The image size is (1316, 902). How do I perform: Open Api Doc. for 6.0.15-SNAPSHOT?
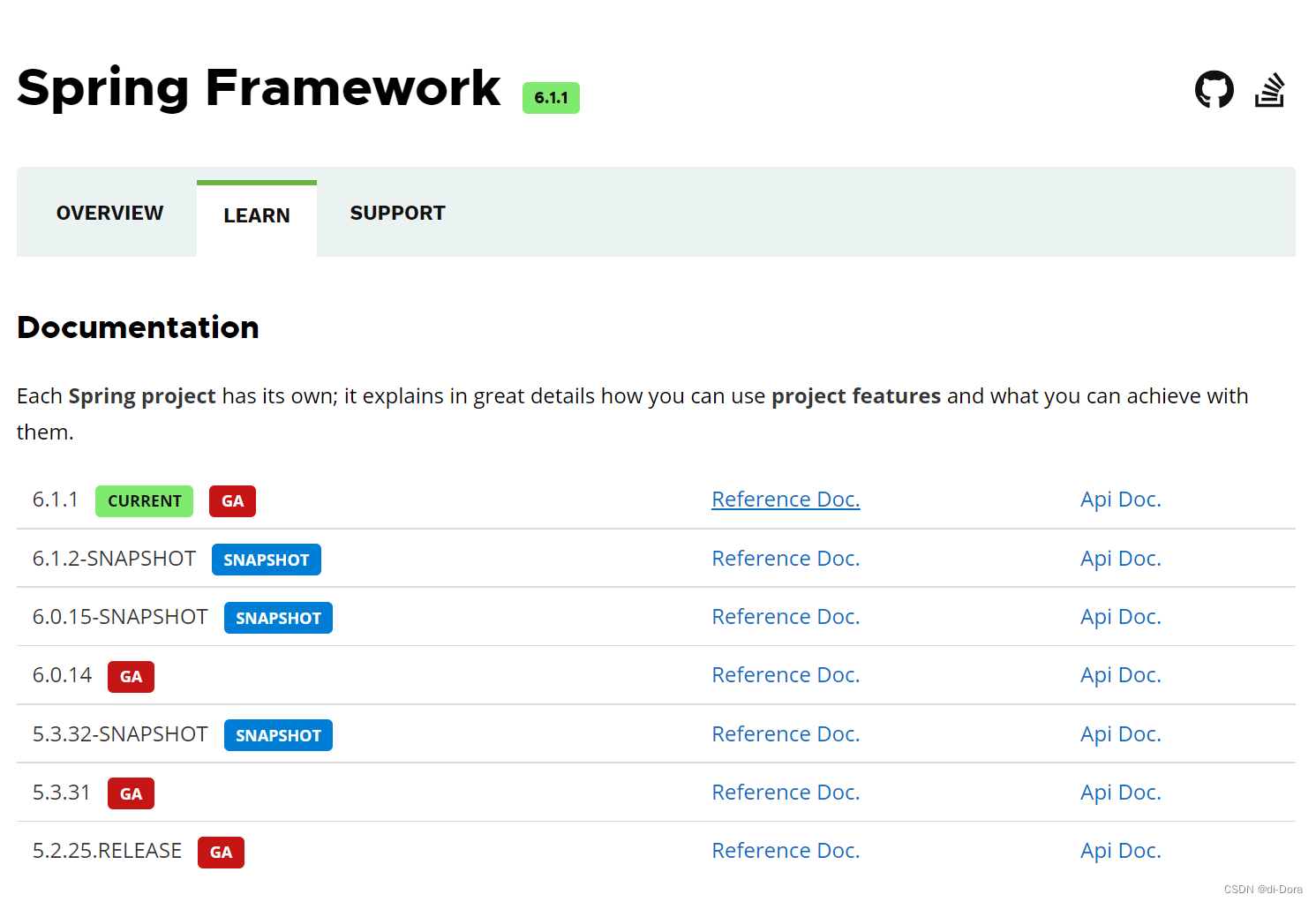(1120, 617)
